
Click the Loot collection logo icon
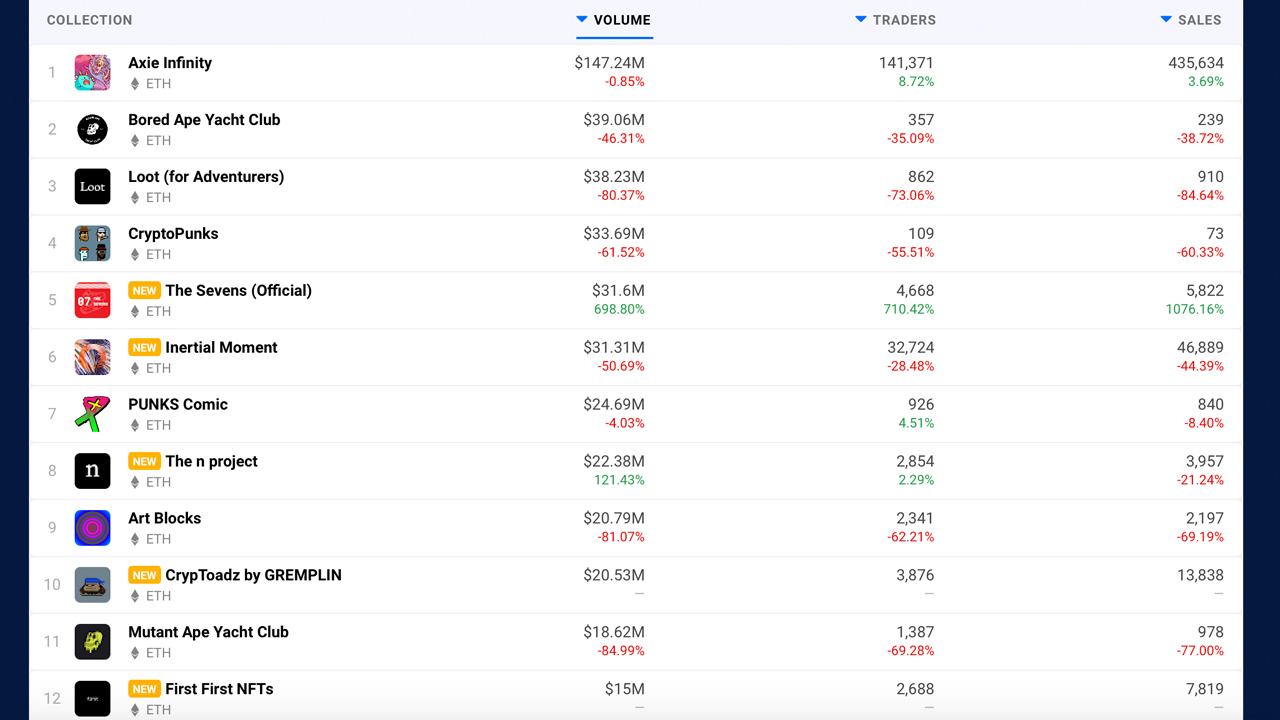92,187
